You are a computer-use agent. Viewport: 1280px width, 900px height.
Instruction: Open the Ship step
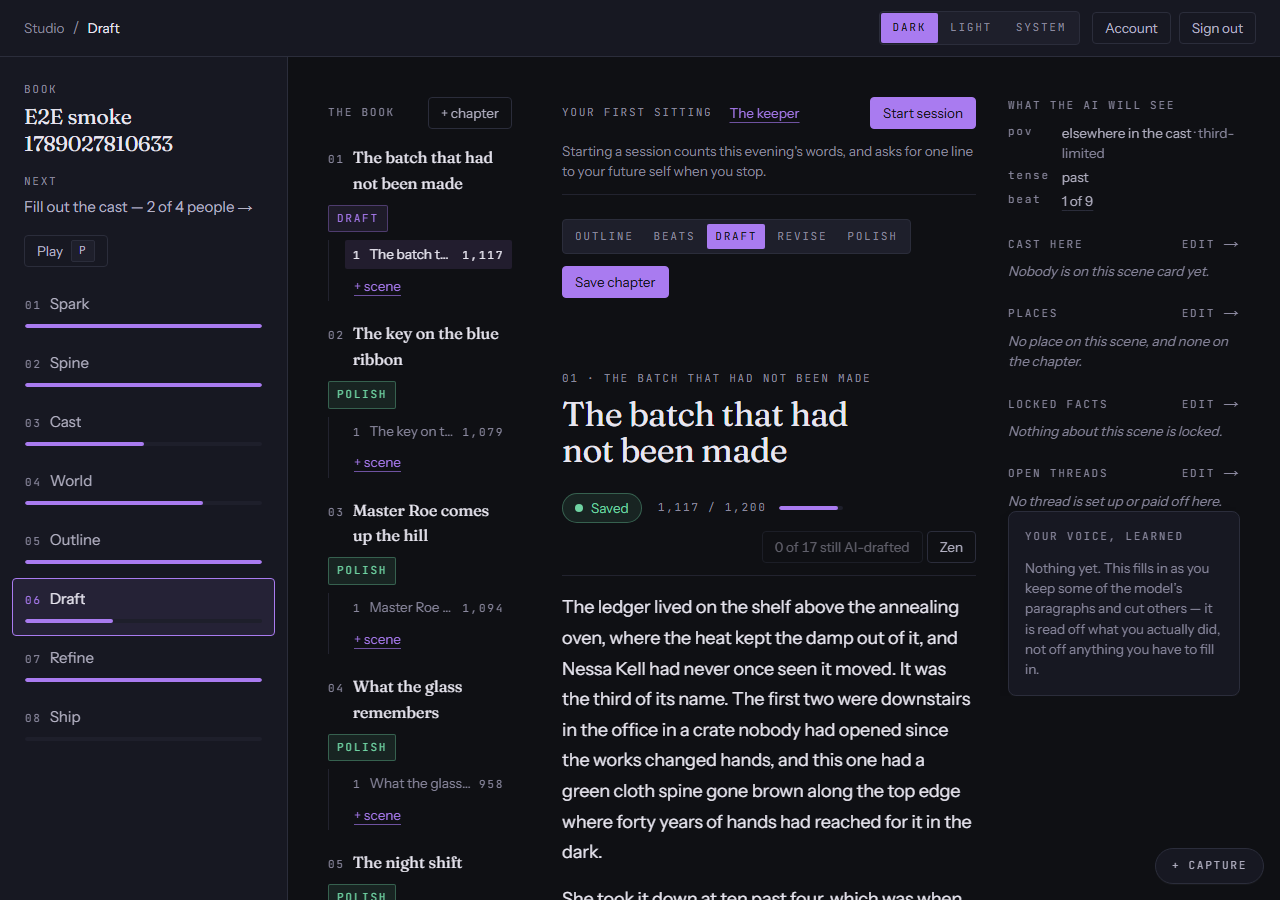coord(143,723)
